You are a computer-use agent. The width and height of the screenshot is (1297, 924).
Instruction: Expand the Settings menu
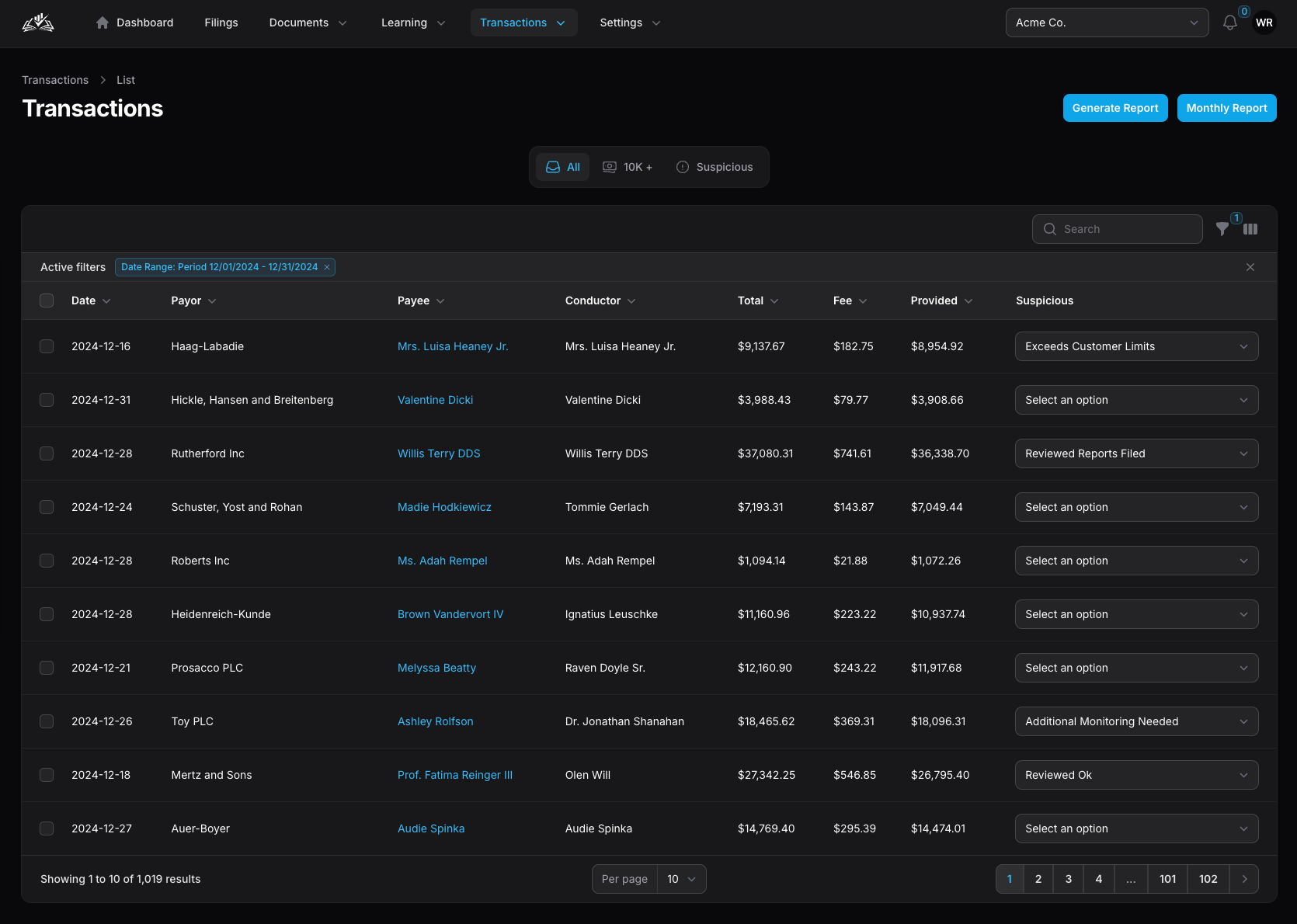[x=630, y=23]
